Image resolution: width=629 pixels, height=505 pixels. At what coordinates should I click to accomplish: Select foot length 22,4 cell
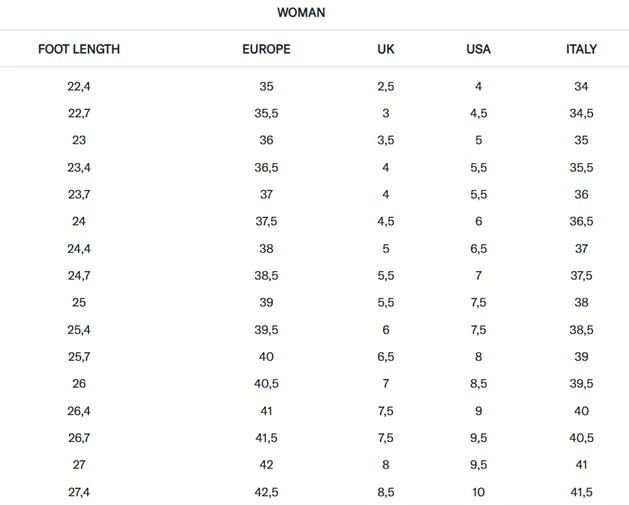(x=78, y=87)
